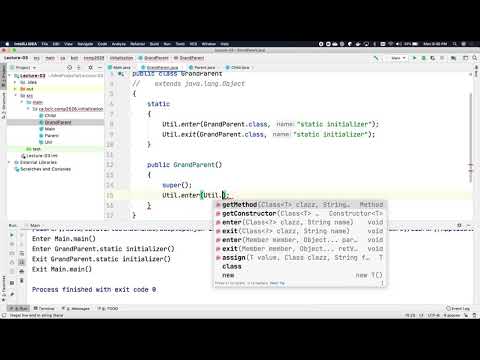Open the Navigate menu
The image size is (480, 360).
[x=85, y=44]
